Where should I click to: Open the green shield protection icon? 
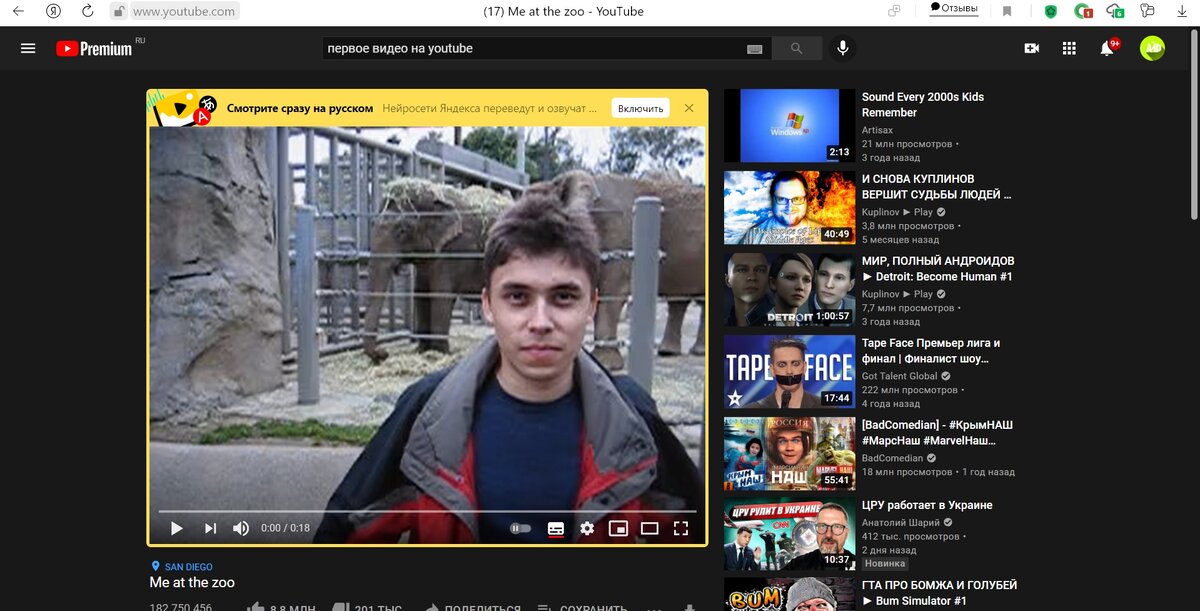(1050, 11)
